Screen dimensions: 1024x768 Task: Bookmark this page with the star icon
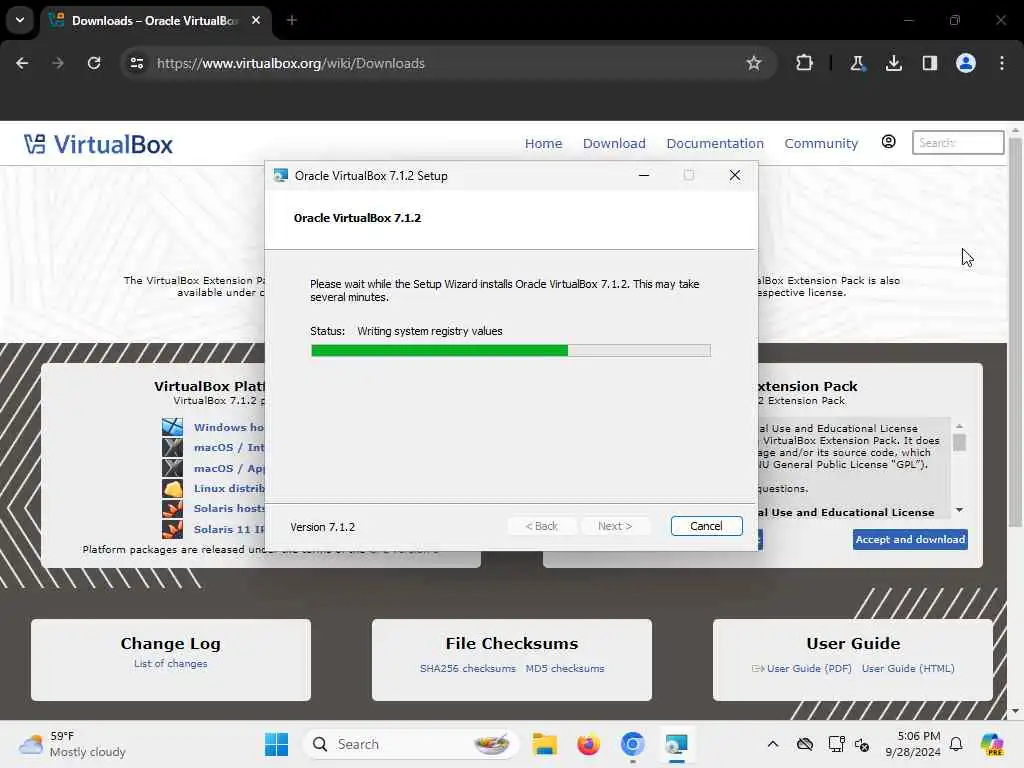click(754, 63)
